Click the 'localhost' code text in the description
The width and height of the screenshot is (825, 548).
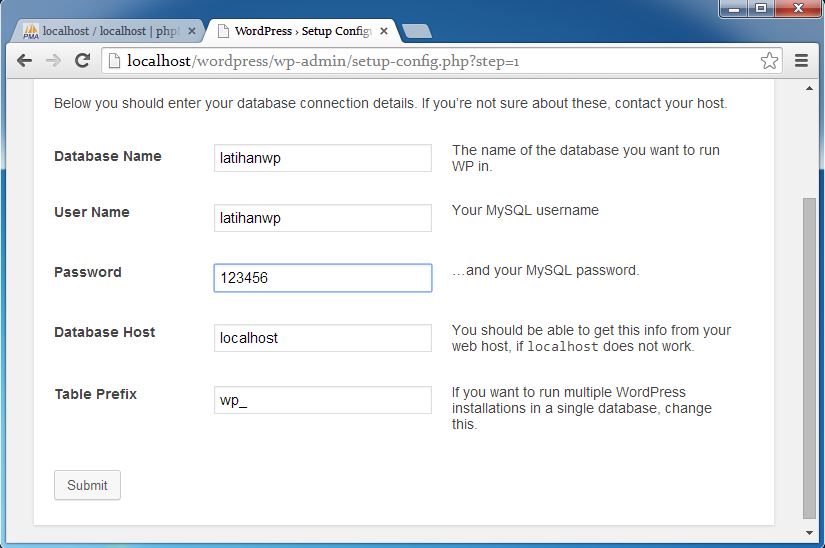(x=562, y=347)
